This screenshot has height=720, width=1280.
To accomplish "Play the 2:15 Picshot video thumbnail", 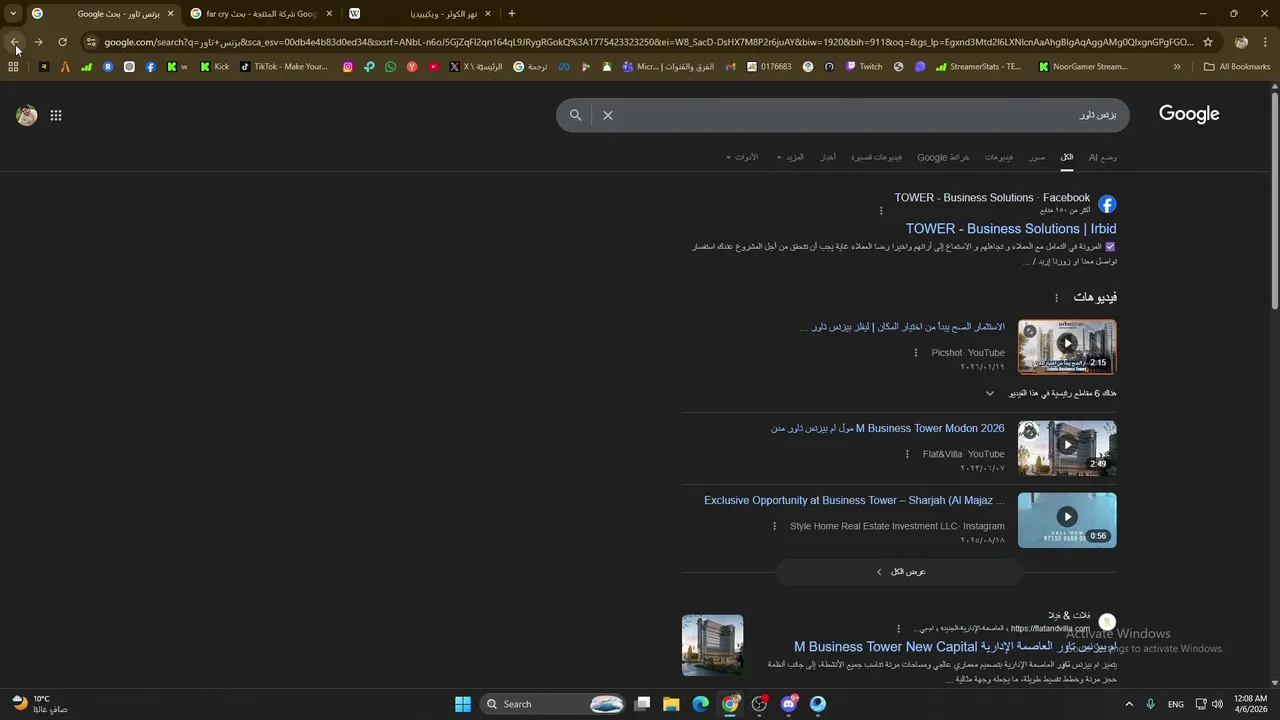I will point(1067,346).
